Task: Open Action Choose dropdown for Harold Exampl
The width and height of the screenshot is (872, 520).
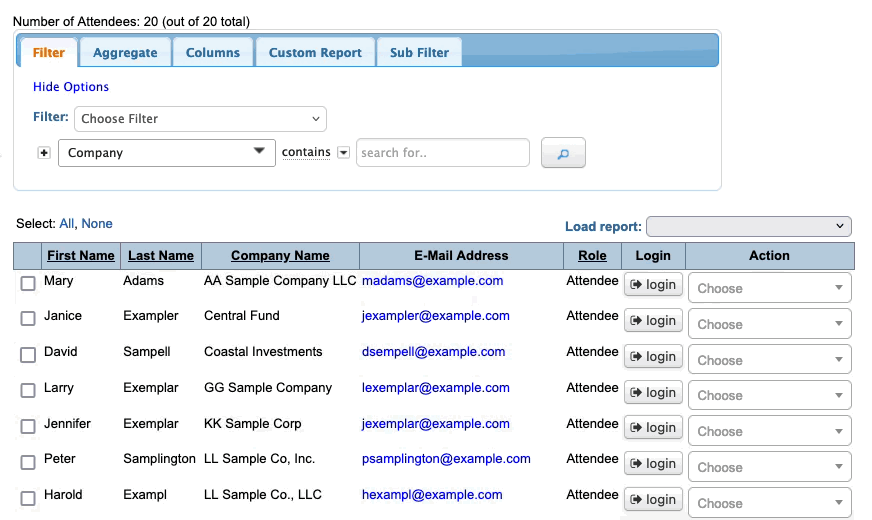Action: (x=770, y=503)
